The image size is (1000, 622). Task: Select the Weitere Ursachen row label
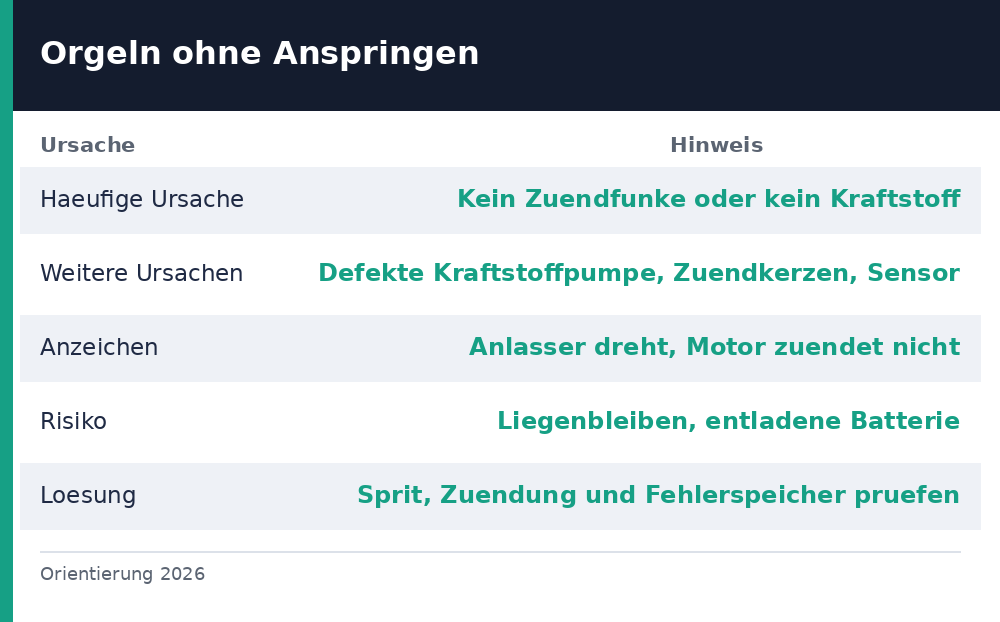pyautogui.click(x=142, y=273)
